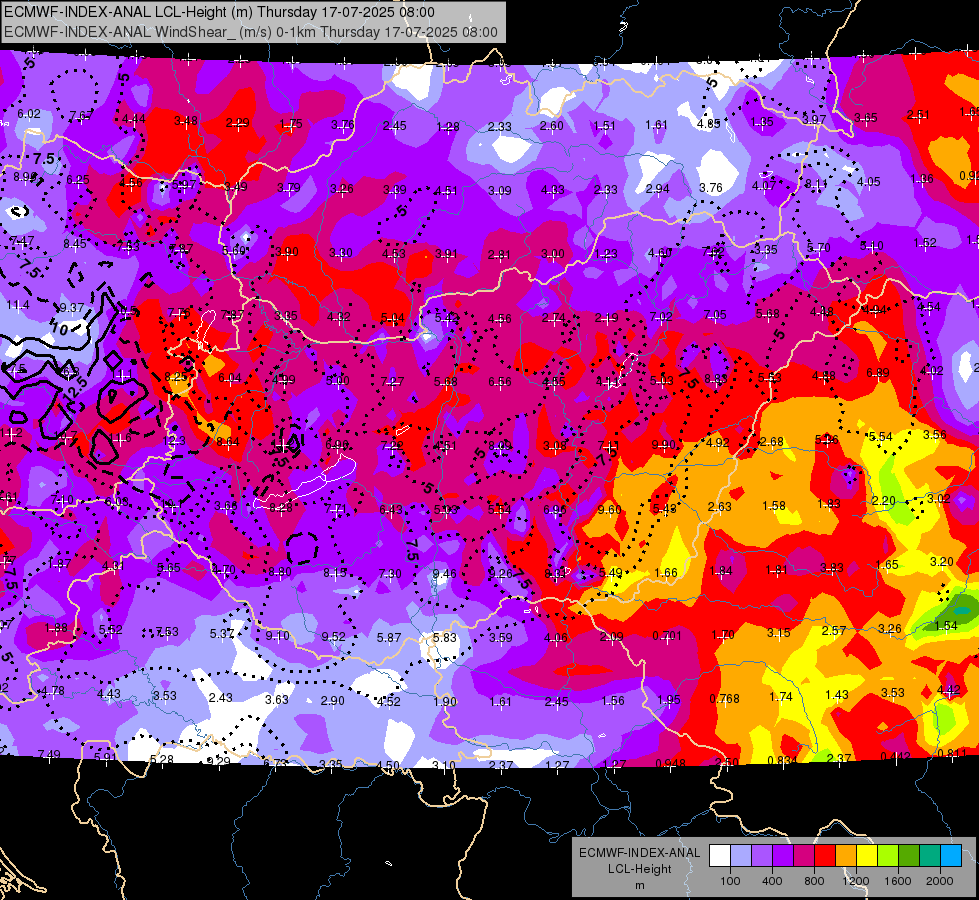The image size is (979, 900).
Task: Click the magenta legend swatch left of 800
Action: pyautogui.click(x=804, y=856)
